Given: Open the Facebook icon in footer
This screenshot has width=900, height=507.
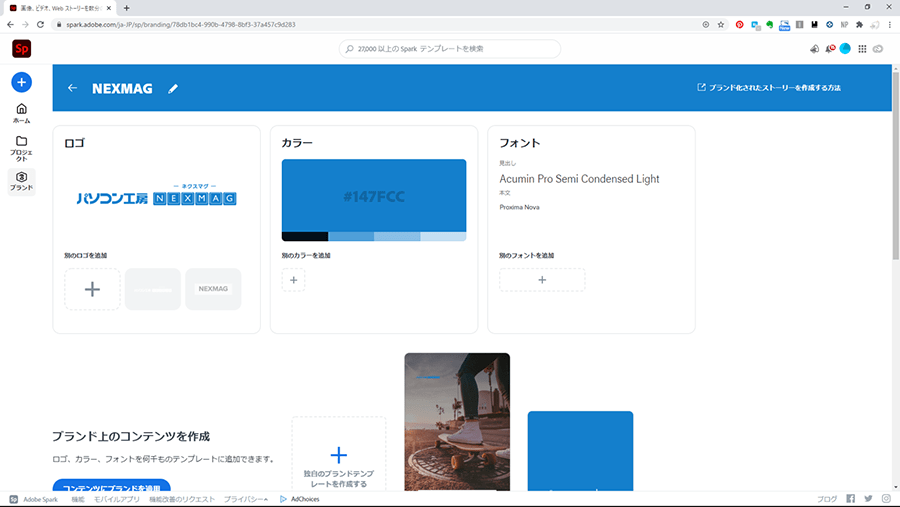Looking at the screenshot, I should (851, 499).
